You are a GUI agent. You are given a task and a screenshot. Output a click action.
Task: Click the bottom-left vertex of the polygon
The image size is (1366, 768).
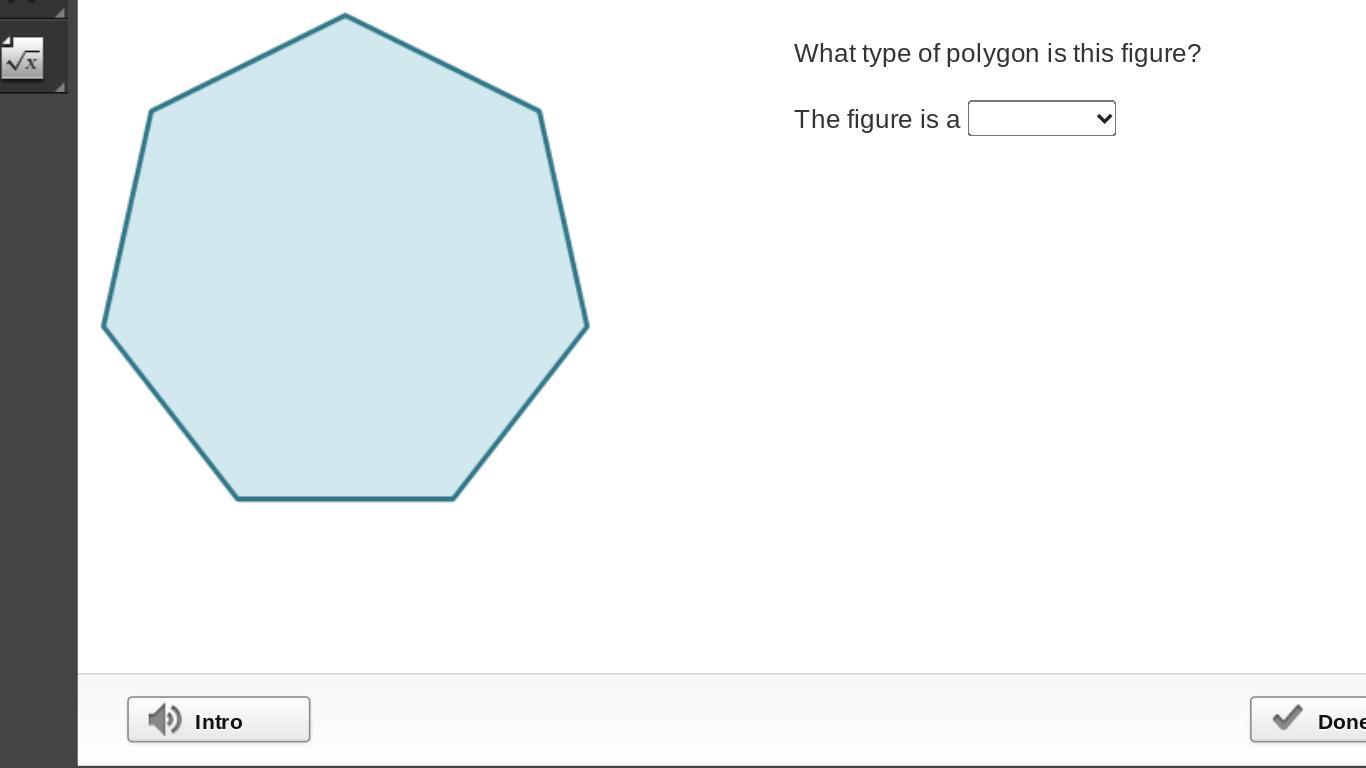point(238,498)
